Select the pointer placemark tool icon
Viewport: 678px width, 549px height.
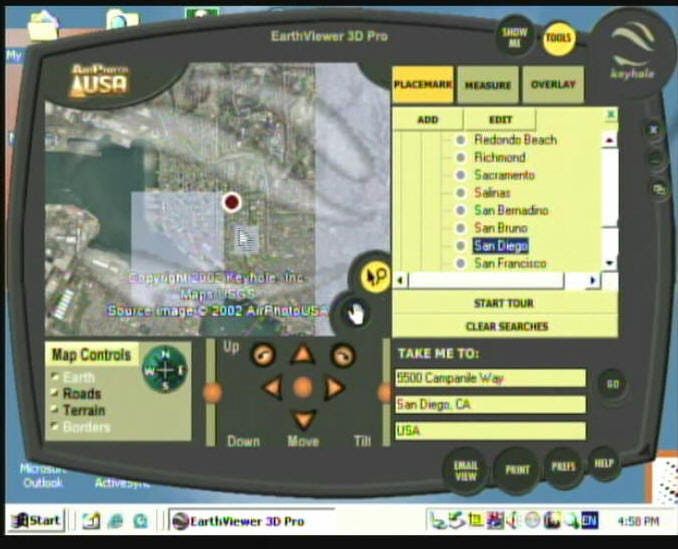pyautogui.click(x=375, y=276)
